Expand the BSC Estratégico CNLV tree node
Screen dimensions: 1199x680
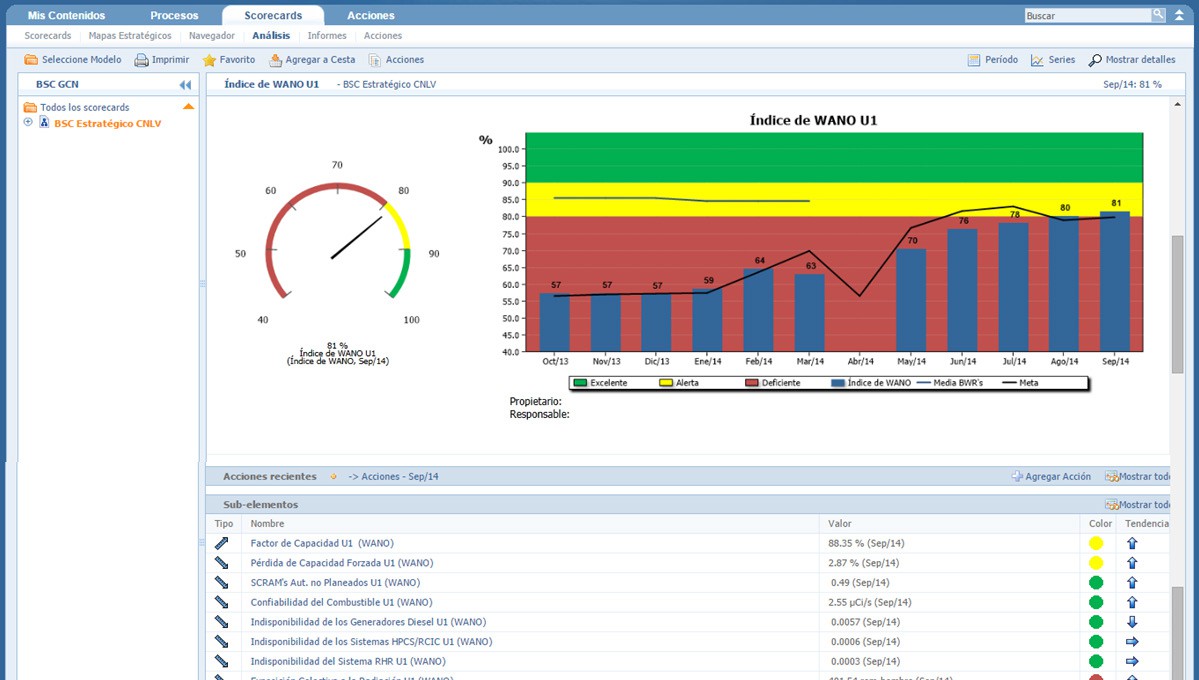click(28, 123)
